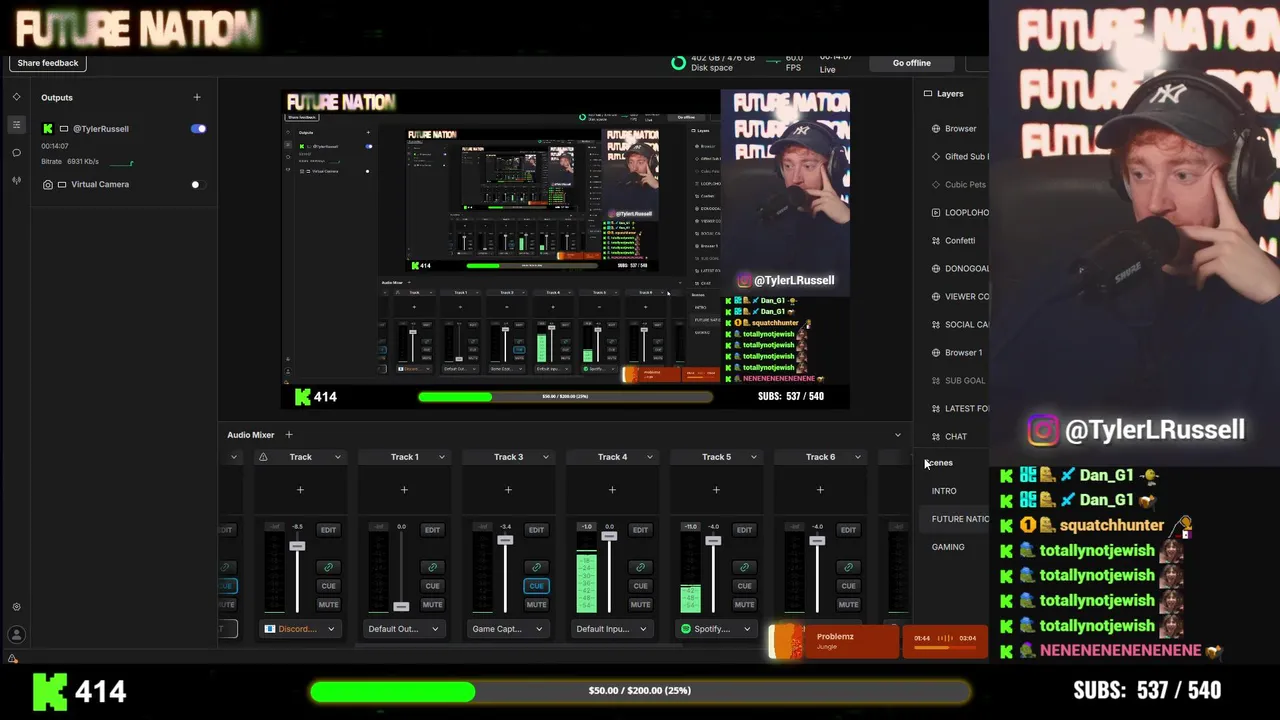Click CHAT layer icon

coord(936,437)
